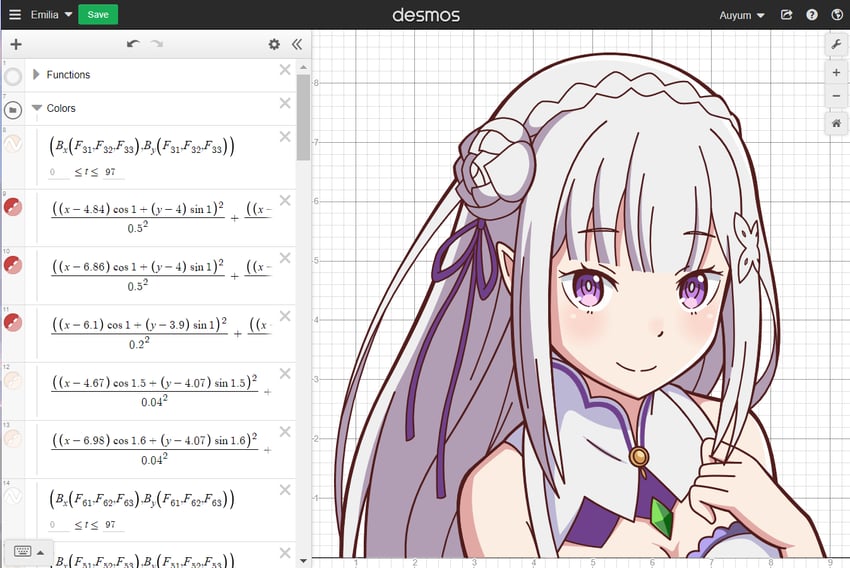Open the Emilia graph title dropdown
Viewport: 850px width, 568px height.
[51, 15]
